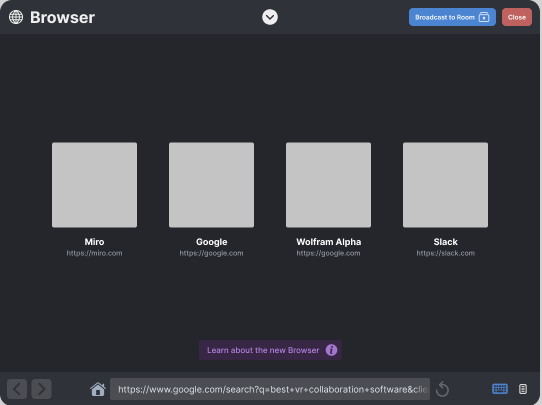Go forward with the right arrow
Viewport: 542px width, 405px height.
click(x=41, y=389)
